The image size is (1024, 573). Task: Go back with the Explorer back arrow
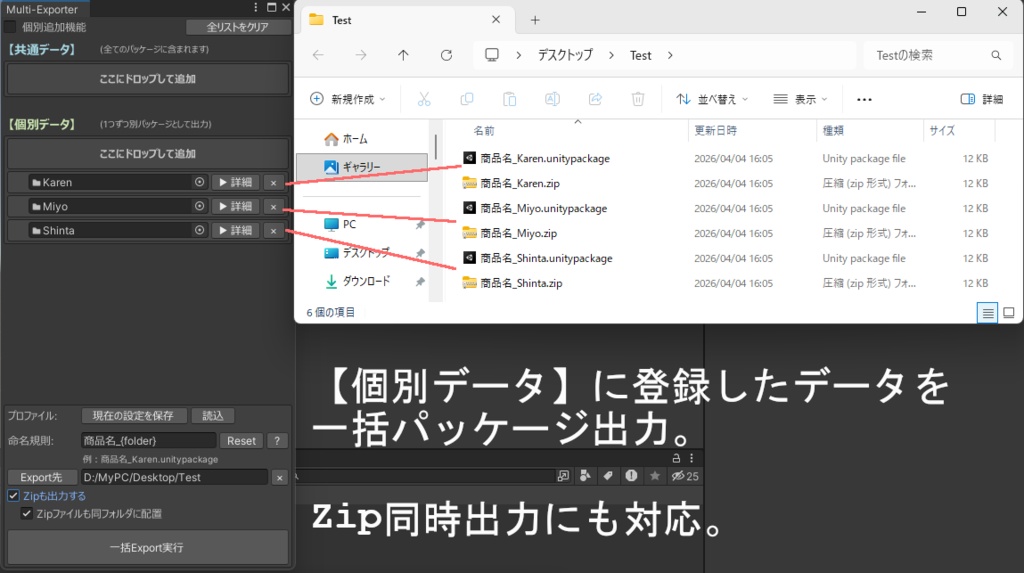click(318, 56)
